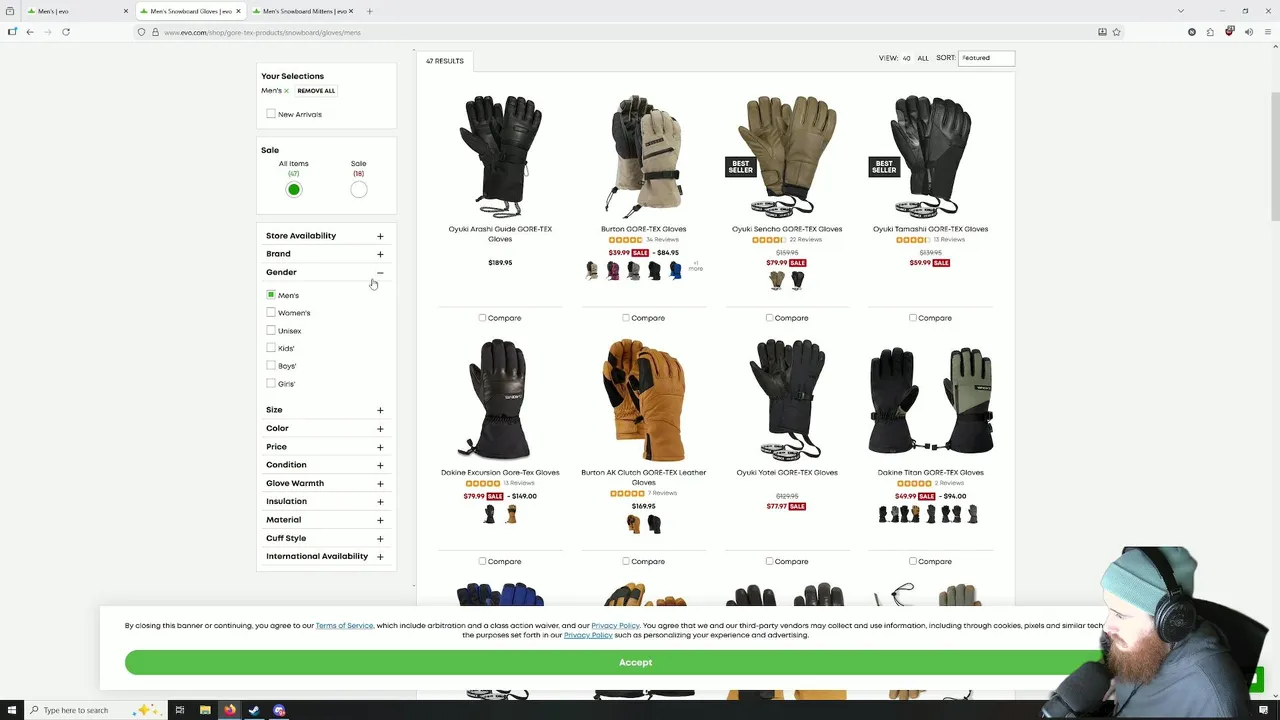Close the Men's | evo tab
Screen dimensions: 1280x720
click(126, 11)
